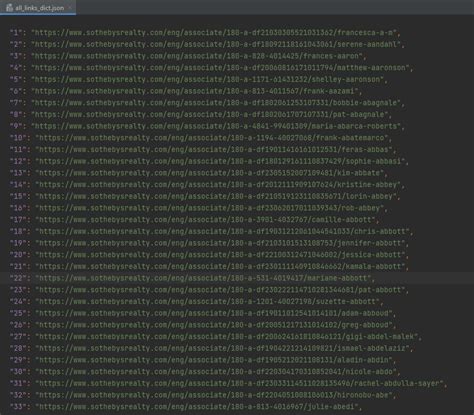Click the camille-abbott URL string
Screen dimensions: 474x415
click(x=206, y=220)
